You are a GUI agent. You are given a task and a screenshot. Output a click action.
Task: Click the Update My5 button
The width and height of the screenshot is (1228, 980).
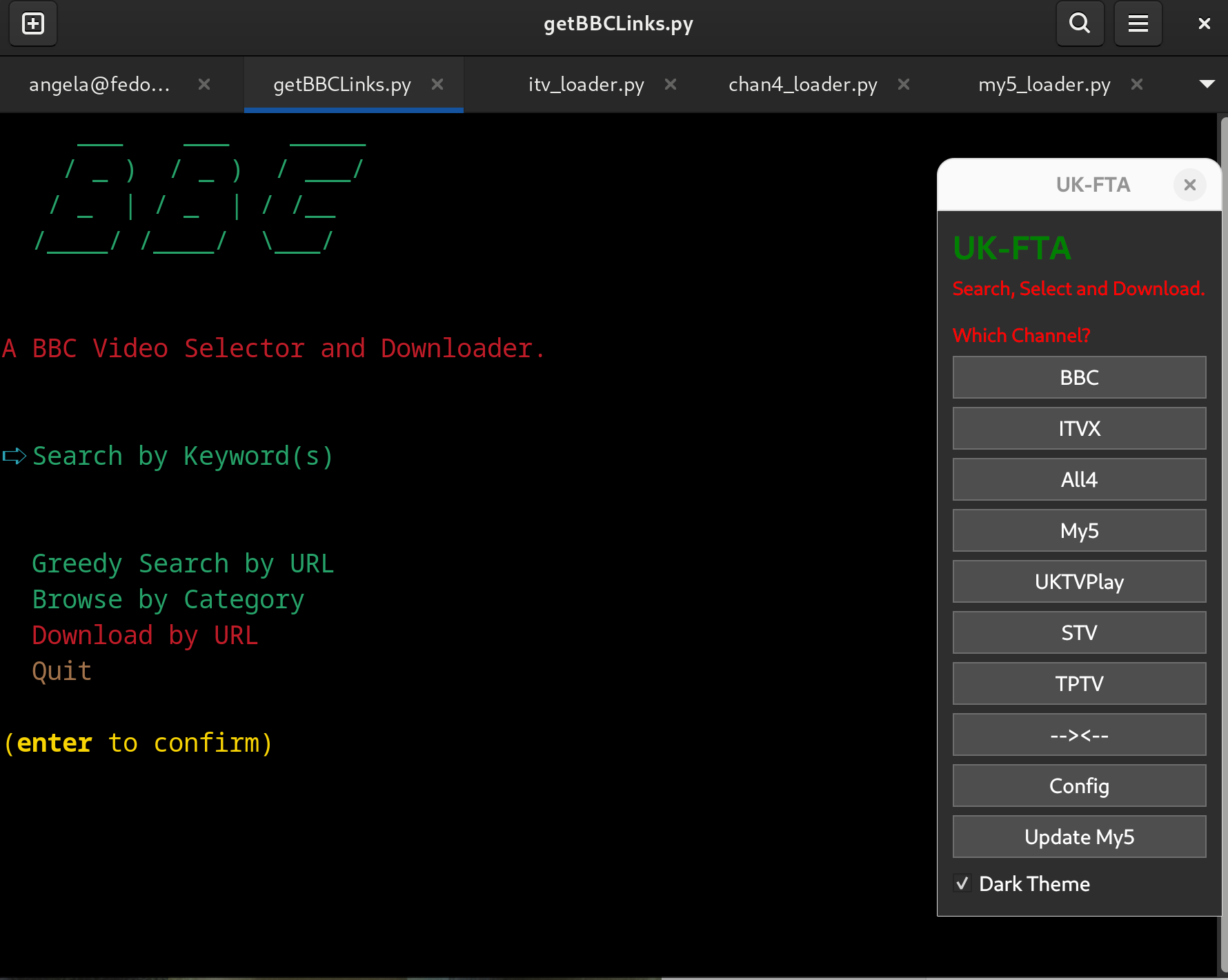(1079, 837)
